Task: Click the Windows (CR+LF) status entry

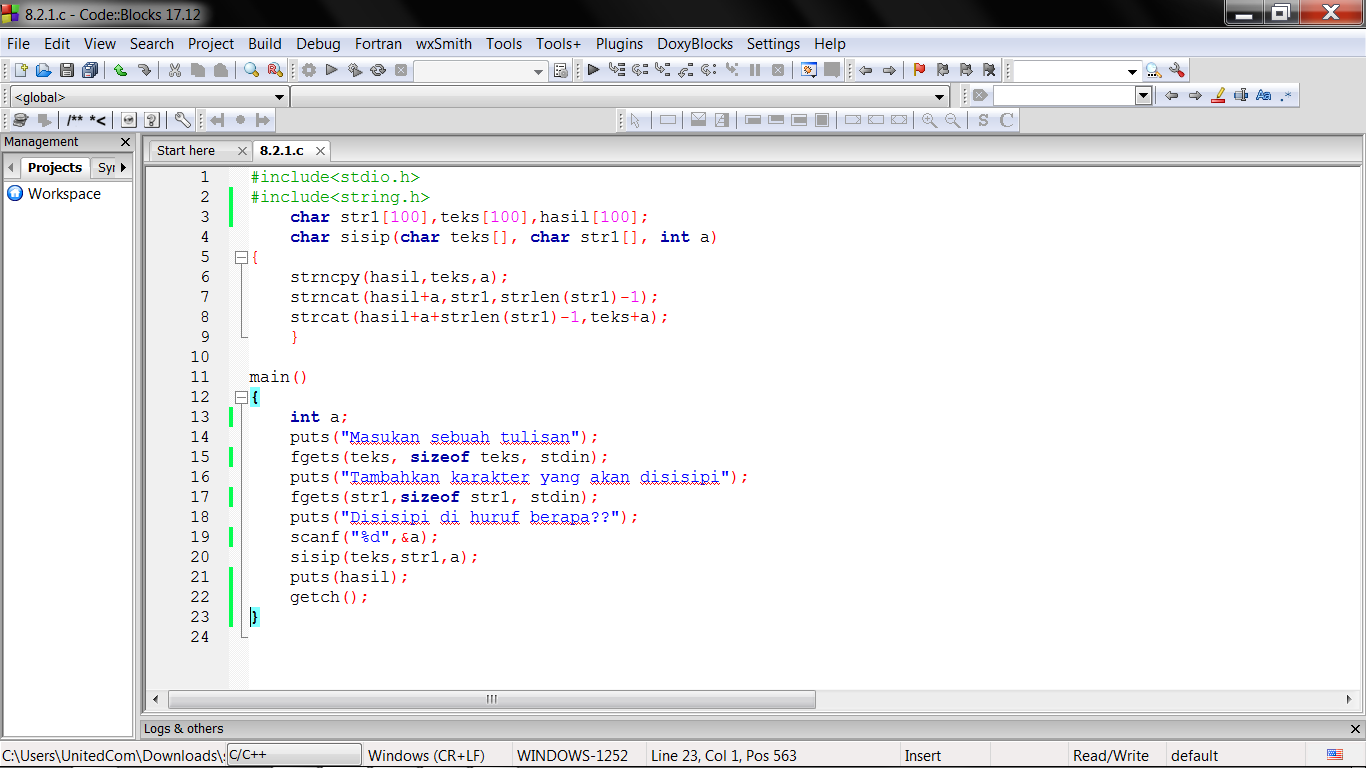Action: pos(426,756)
